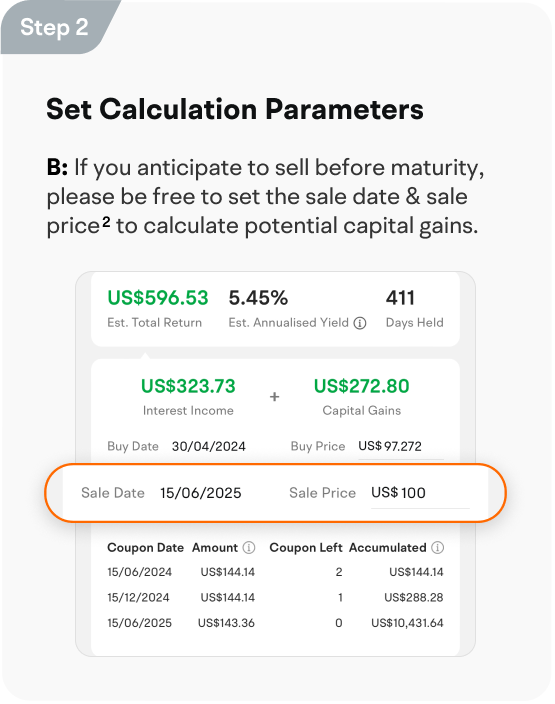Edit the Buy Price US$ 97.272 field
The width and height of the screenshot is (555, 704).
401,446
